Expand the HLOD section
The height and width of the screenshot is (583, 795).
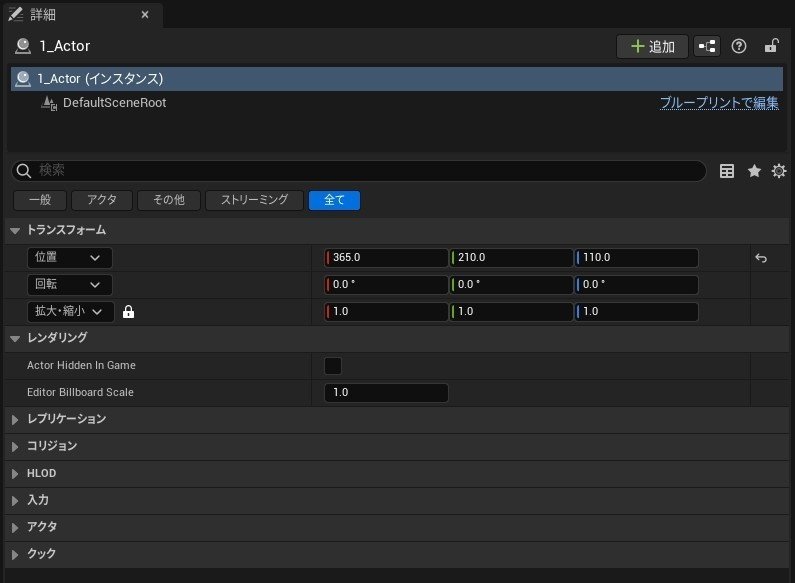[15, 473]
